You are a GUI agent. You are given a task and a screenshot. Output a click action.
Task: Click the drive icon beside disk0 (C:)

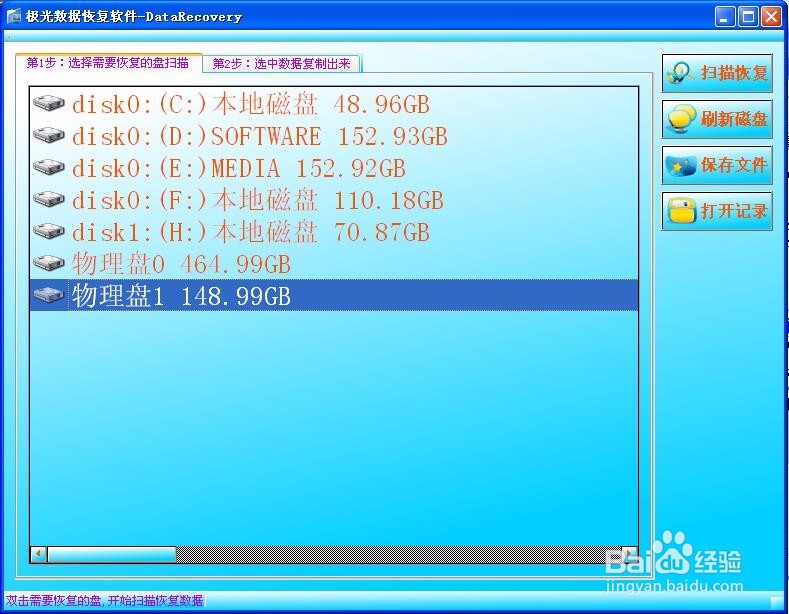[49, 104]
